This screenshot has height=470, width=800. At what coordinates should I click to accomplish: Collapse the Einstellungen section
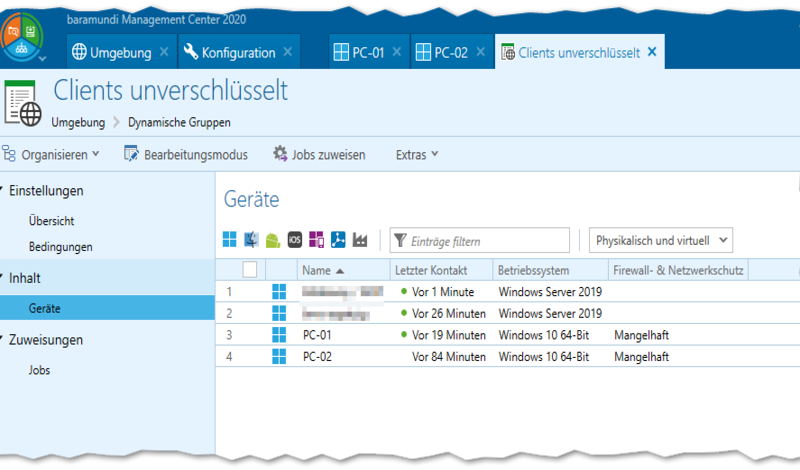[x=2, y=189]
